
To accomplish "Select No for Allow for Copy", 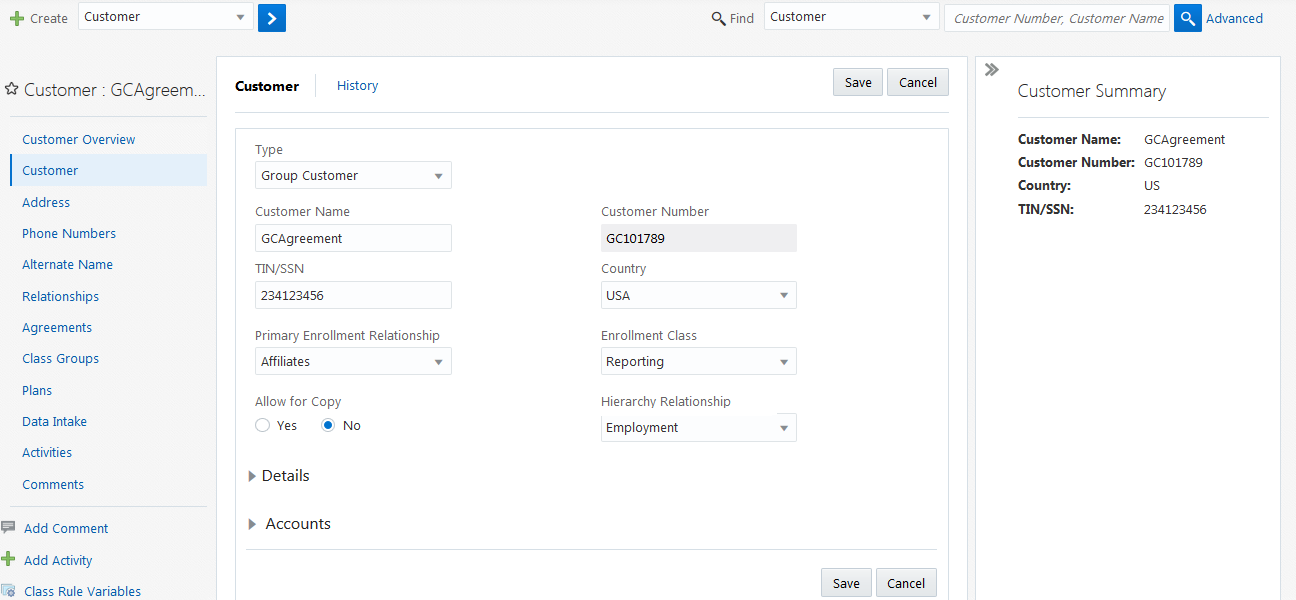I will click(x=329, y=425).
